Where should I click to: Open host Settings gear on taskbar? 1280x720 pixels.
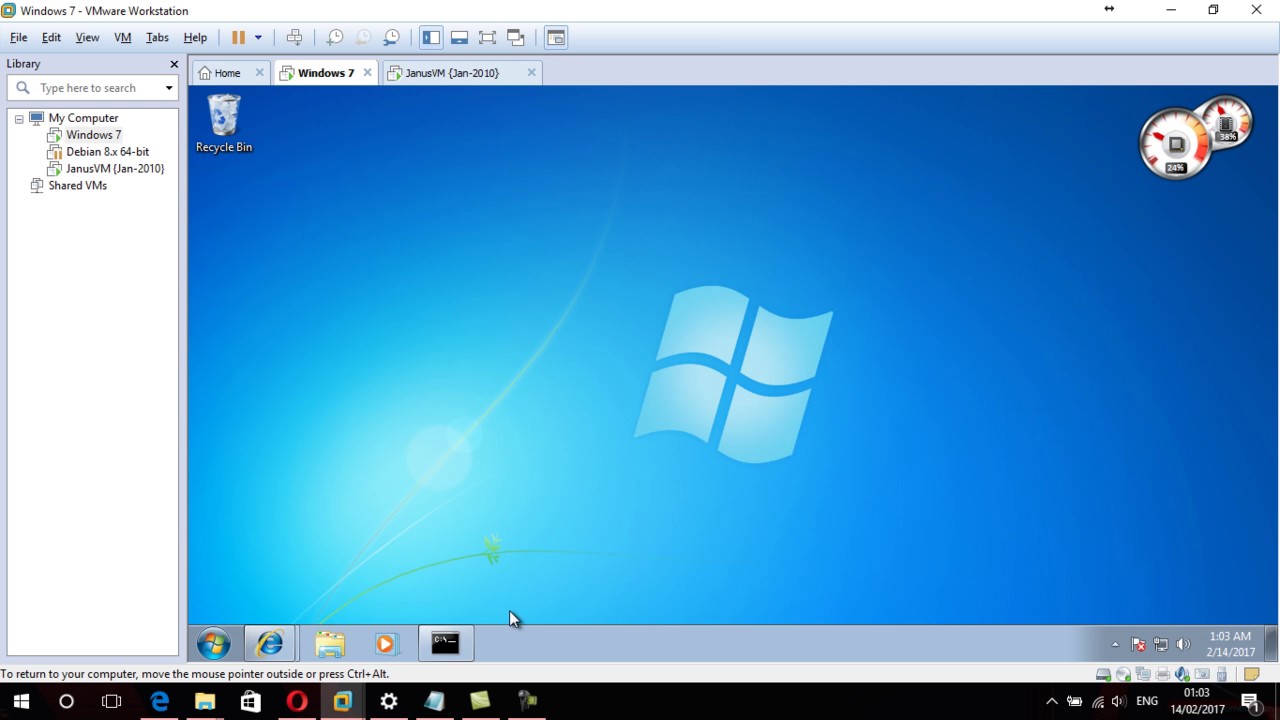389,702
